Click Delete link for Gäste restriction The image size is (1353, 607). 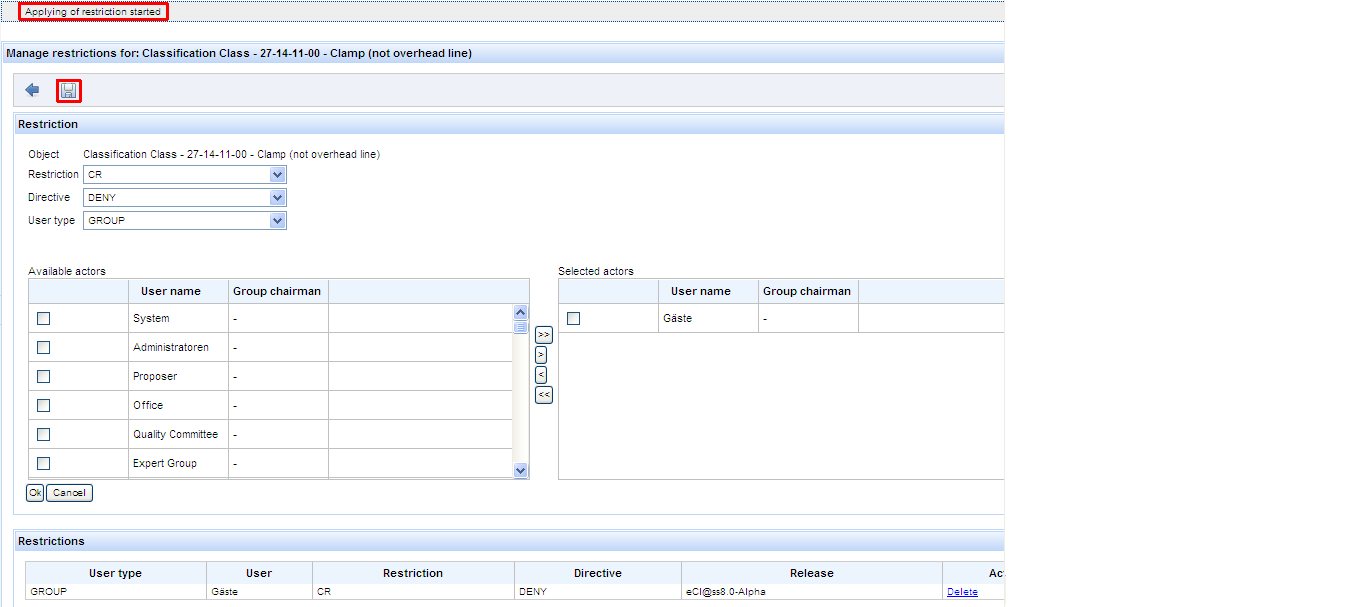pyautogui.click(x=962, y=592)
